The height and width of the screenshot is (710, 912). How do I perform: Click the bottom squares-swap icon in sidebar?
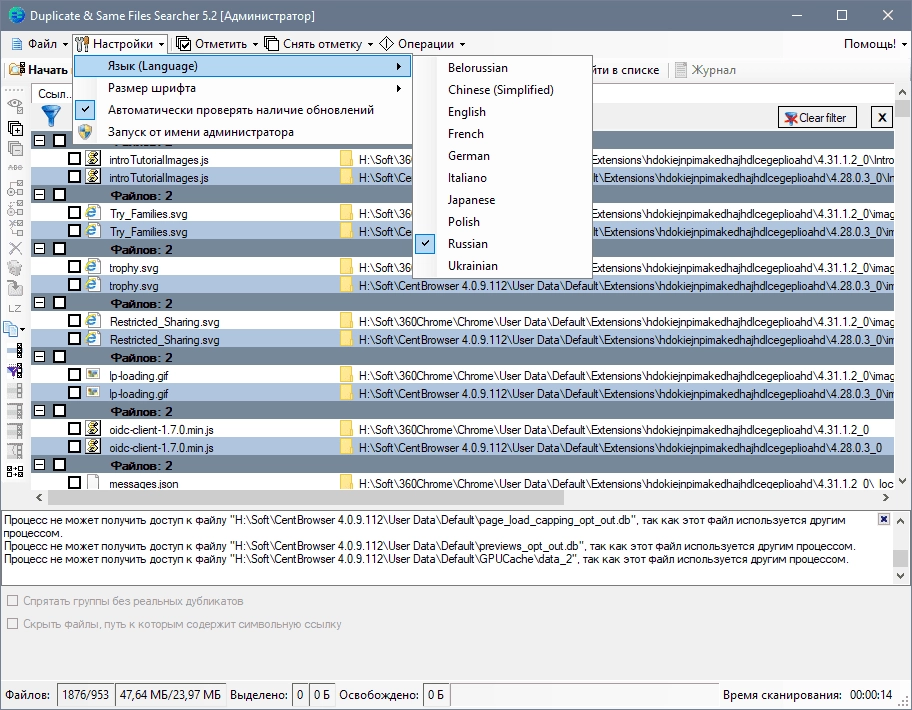[x=15, y=471]
